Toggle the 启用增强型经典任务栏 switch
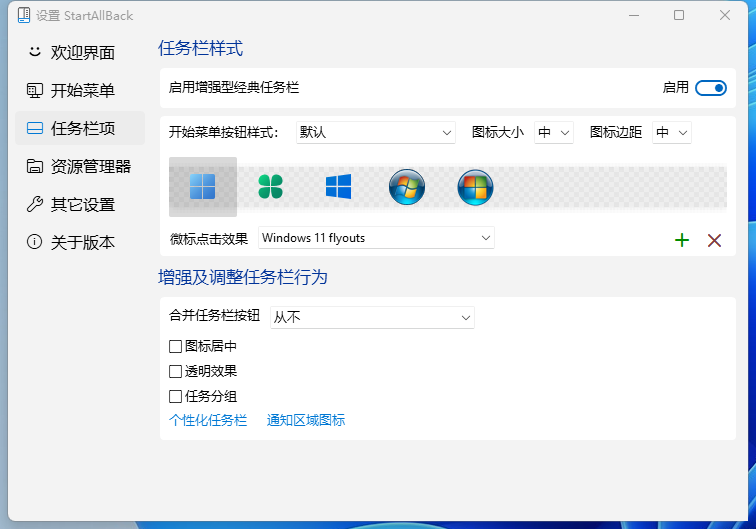This screenshot has width=756, height=529. [x=710, y=88]
